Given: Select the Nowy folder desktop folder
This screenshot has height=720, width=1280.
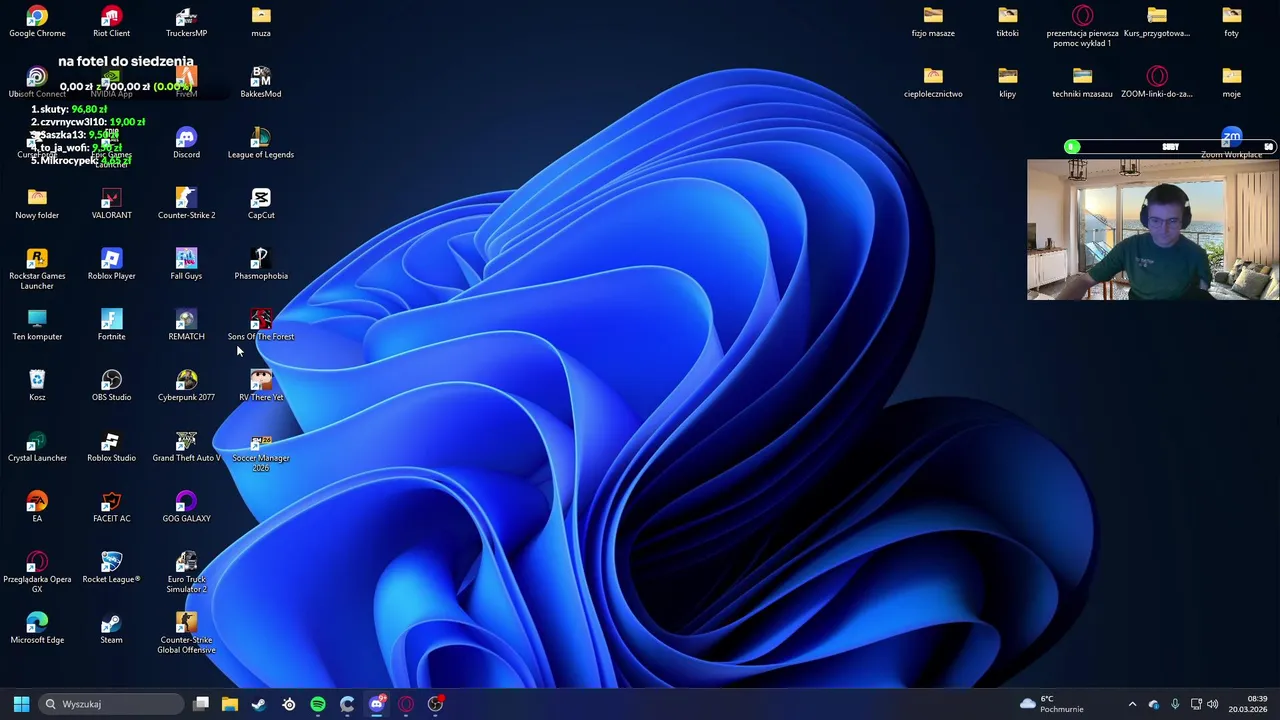Looking at the screenshot, I should 37,204.
